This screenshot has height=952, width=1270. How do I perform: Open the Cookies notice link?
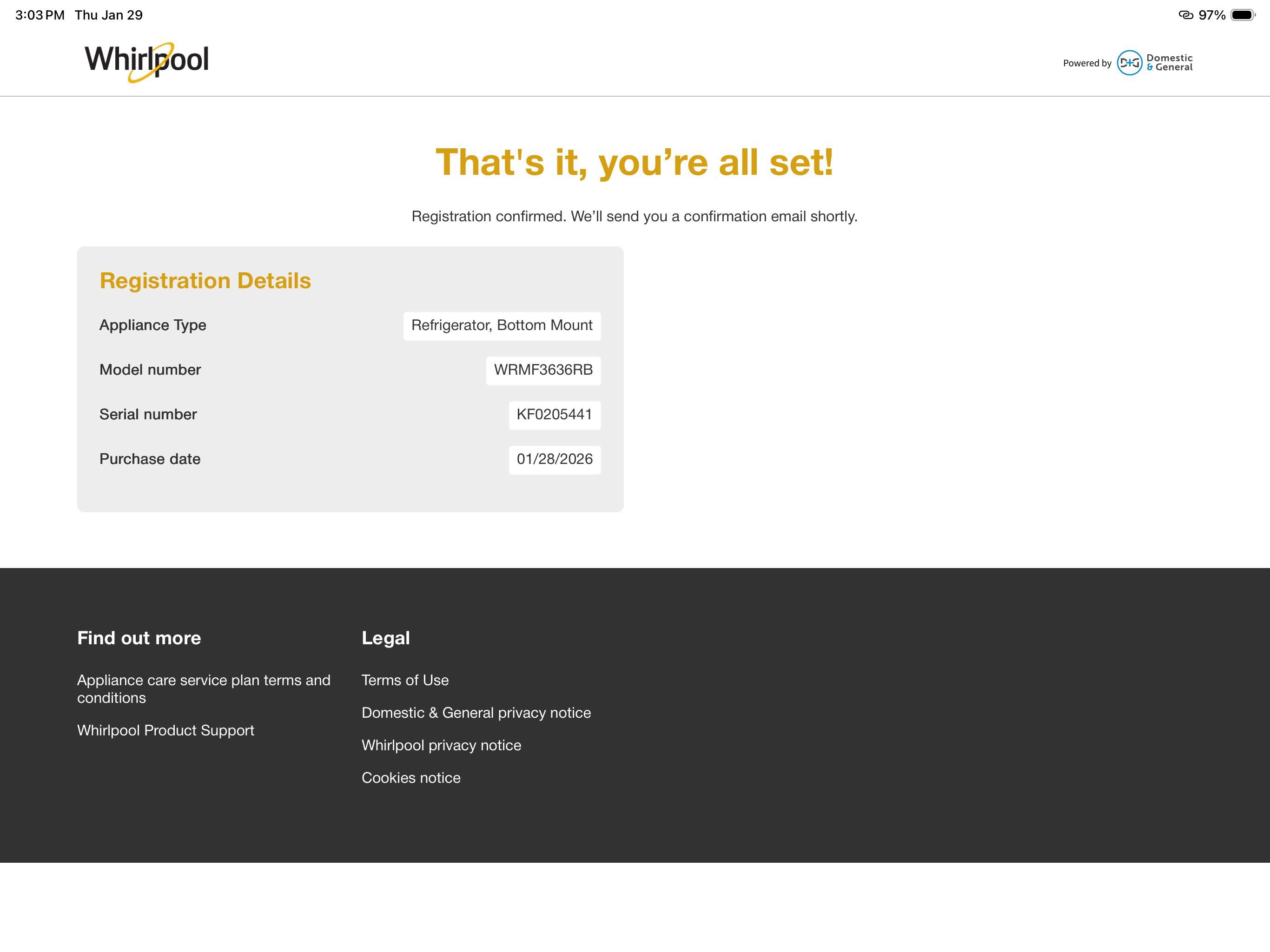point(410,777)
